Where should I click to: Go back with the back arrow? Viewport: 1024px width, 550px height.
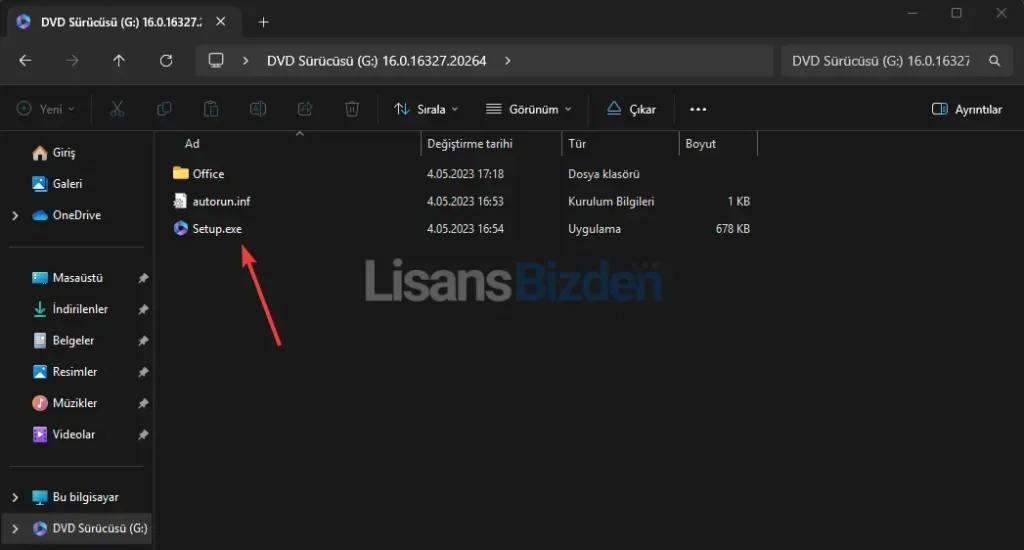[x=25, y=61]
